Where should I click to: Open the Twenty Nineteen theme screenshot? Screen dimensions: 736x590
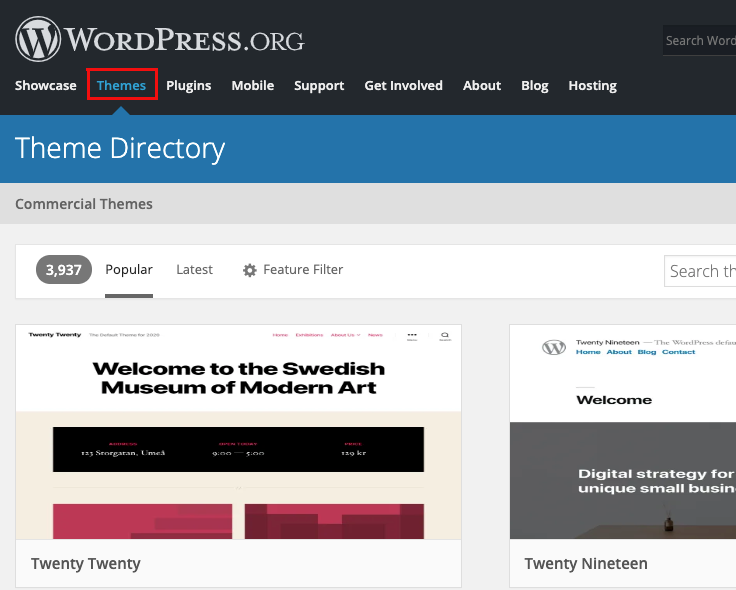[x=623, y=432]
